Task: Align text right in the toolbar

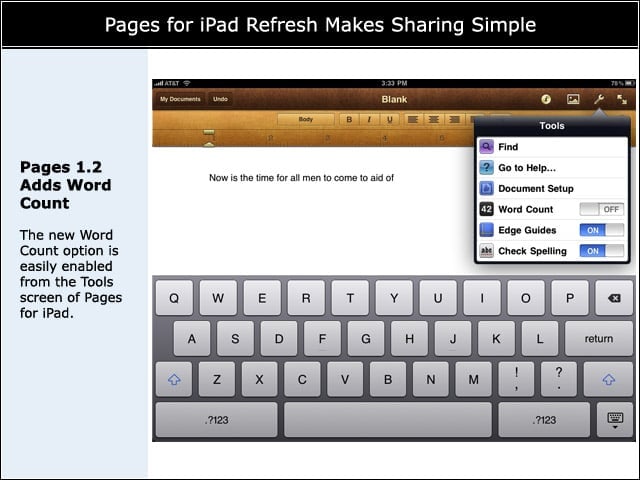Action: (454, 120)
